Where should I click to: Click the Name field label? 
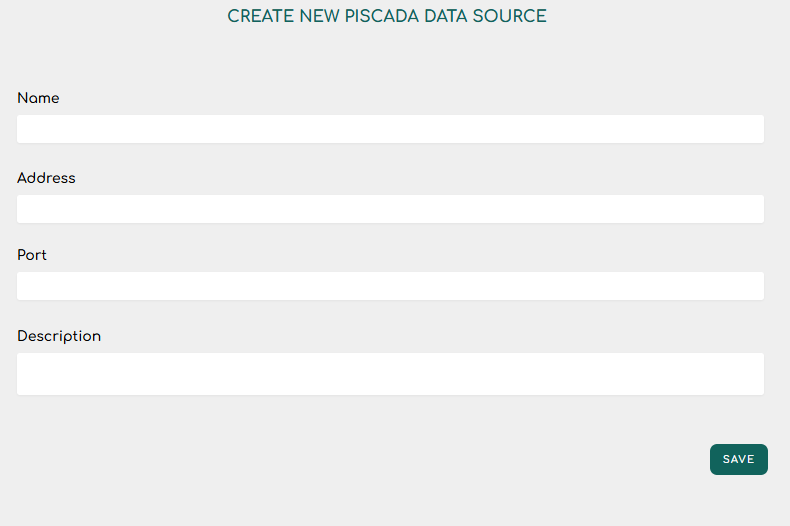tap(38, 98)
